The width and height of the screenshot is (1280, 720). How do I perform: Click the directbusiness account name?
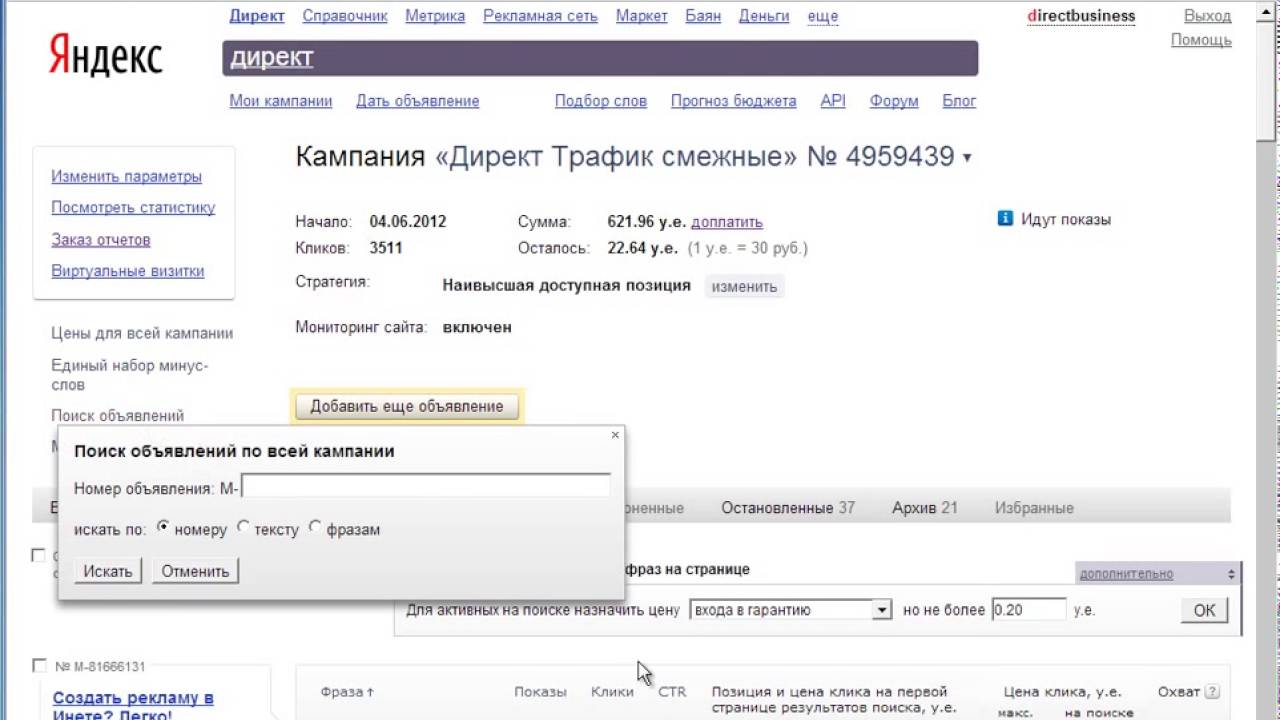pyautogui.click(x=1081, y=16)
